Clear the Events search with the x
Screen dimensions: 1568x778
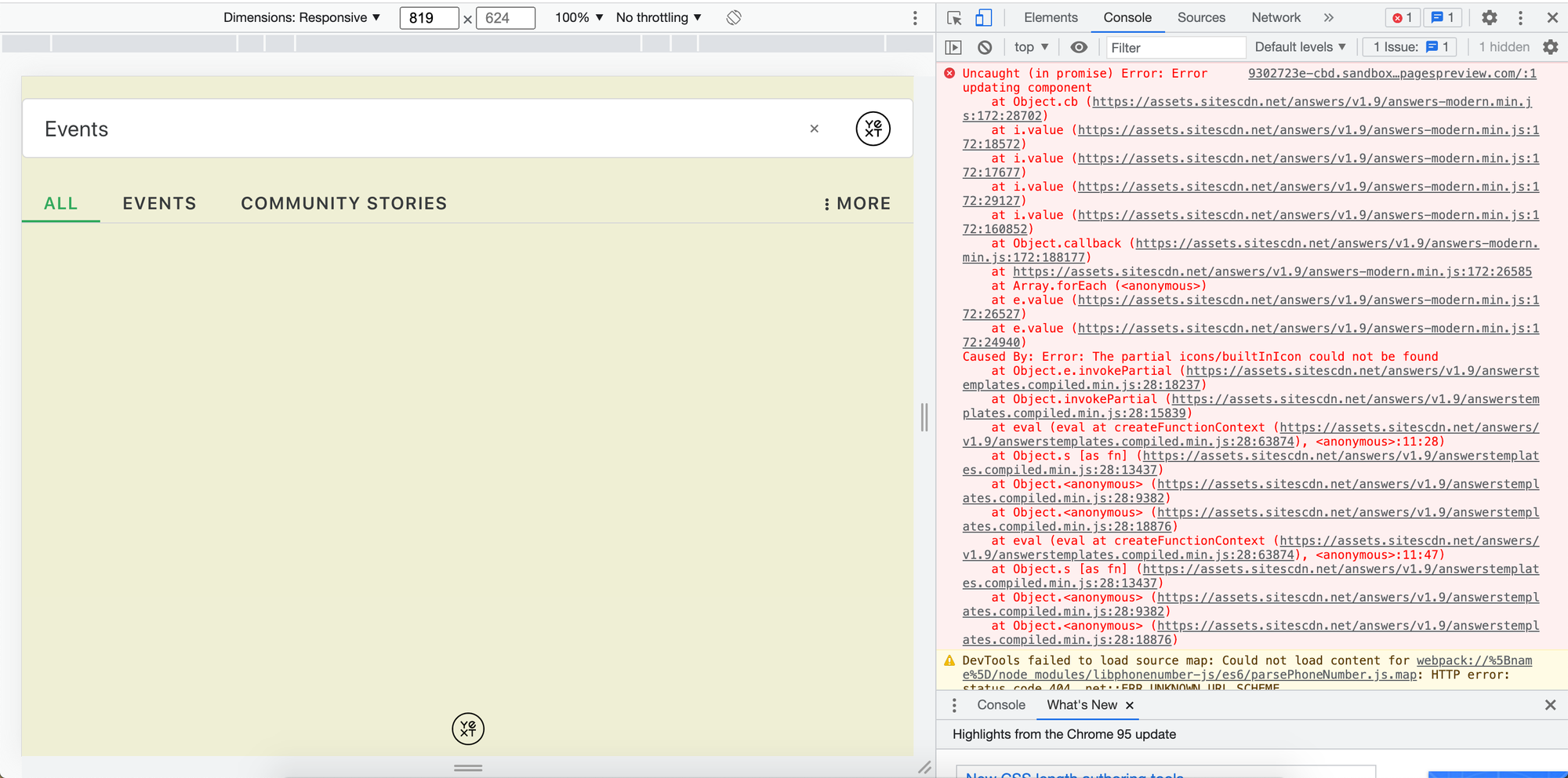(x=815, y=129)
